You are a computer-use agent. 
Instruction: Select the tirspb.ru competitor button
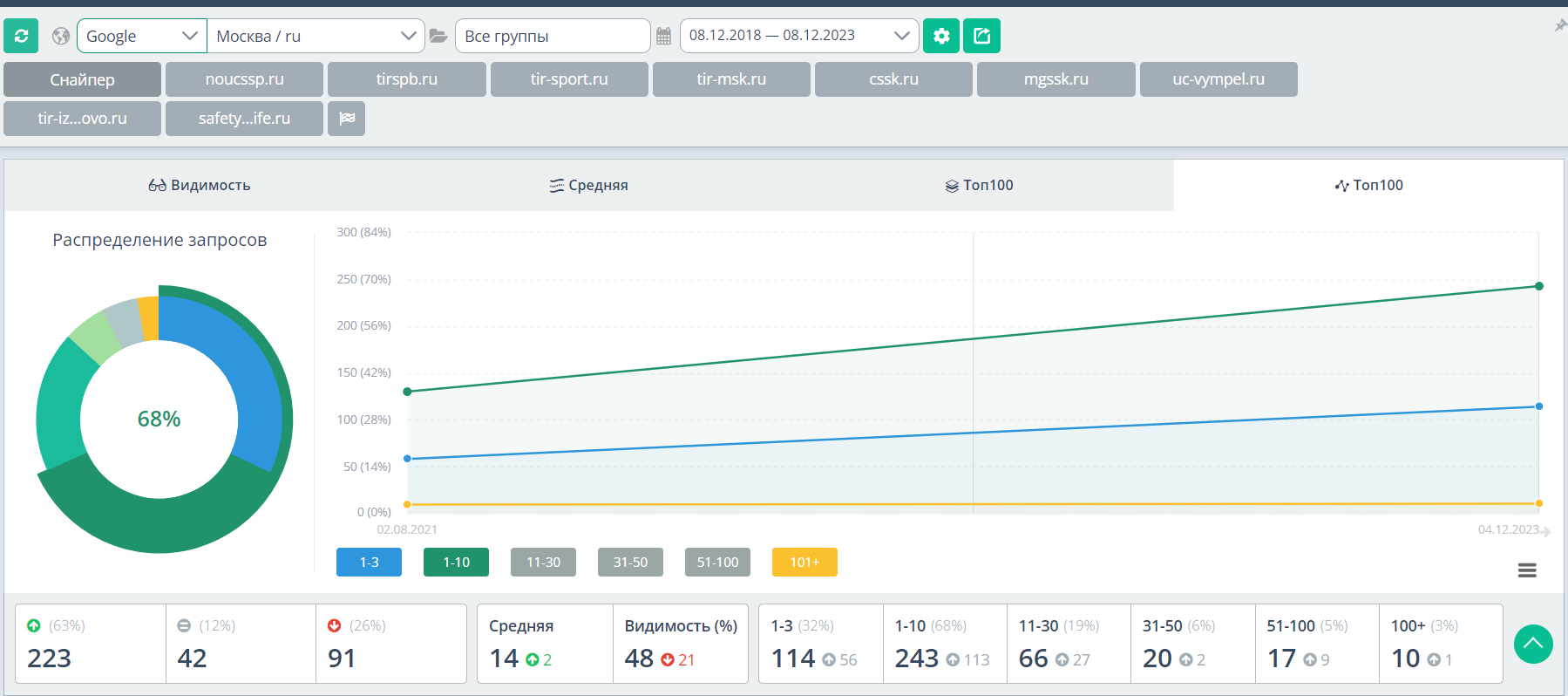[406, 79]
